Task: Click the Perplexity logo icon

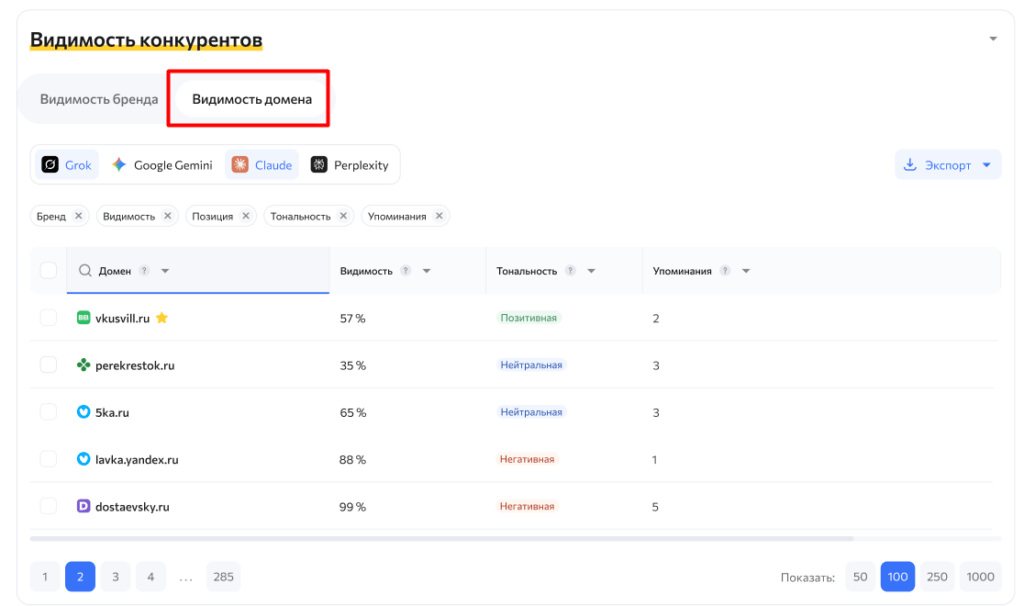Action: click(319, 165)
